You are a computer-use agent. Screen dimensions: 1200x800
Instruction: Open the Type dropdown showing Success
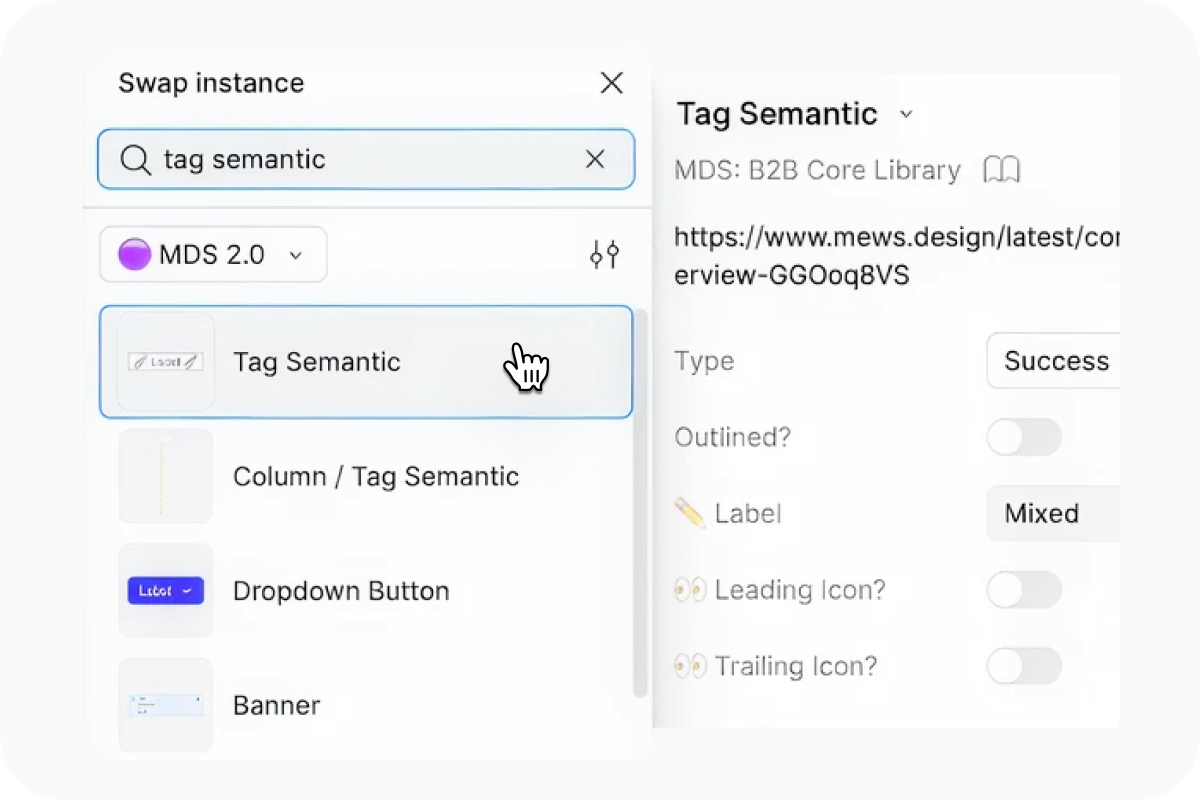(x=1060, y=362)
